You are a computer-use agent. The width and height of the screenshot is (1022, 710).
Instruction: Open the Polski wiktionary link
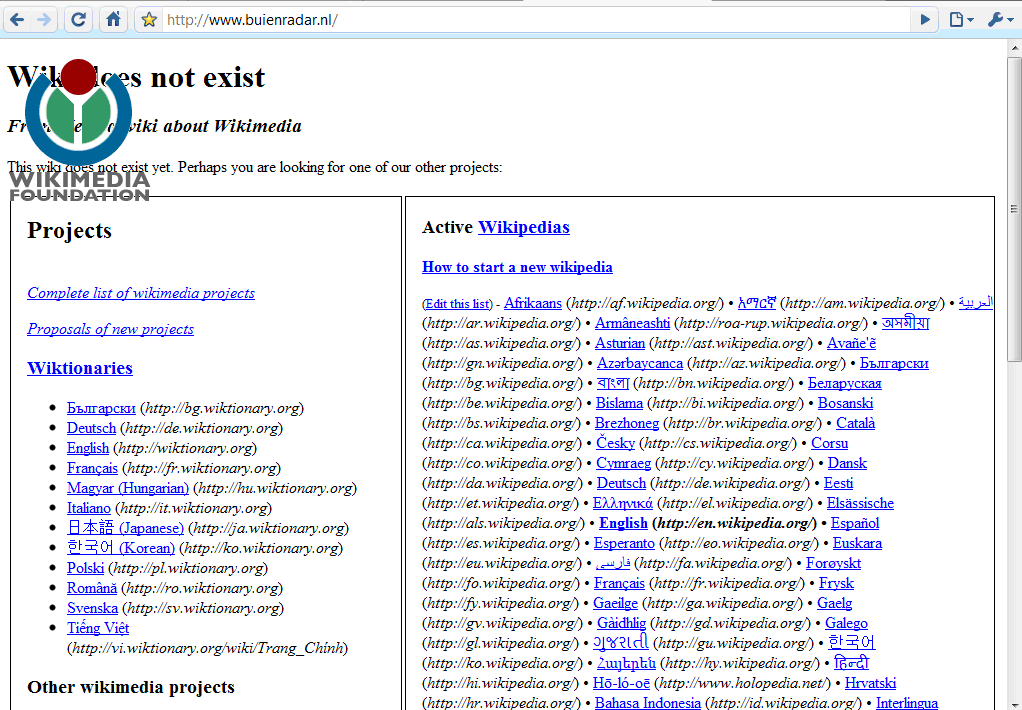85,568
